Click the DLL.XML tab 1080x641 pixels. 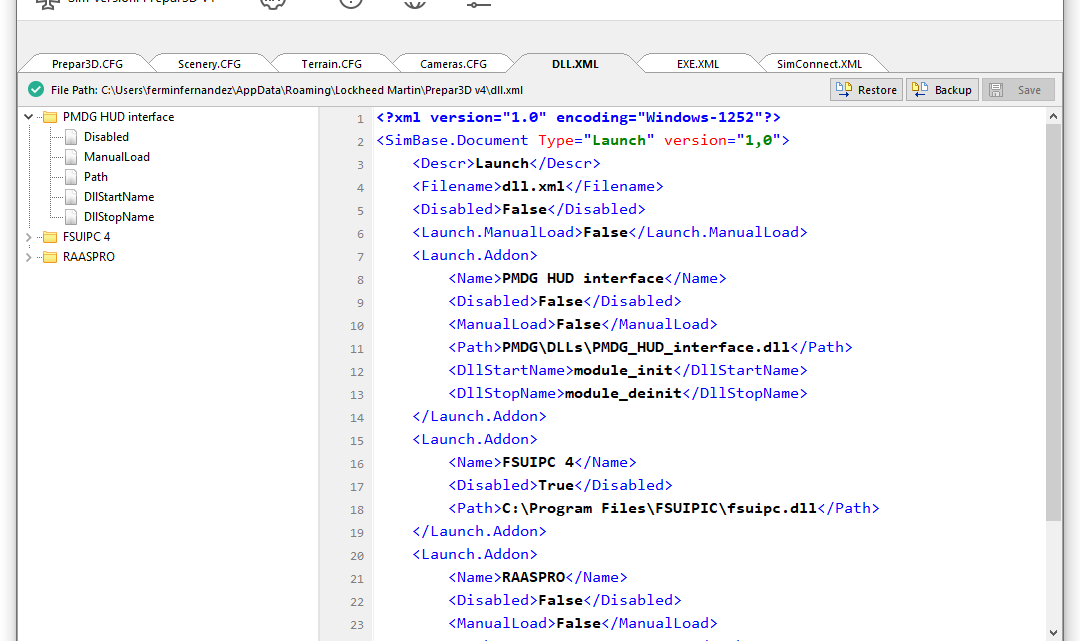pyautogui.click(x=575, y=64)
